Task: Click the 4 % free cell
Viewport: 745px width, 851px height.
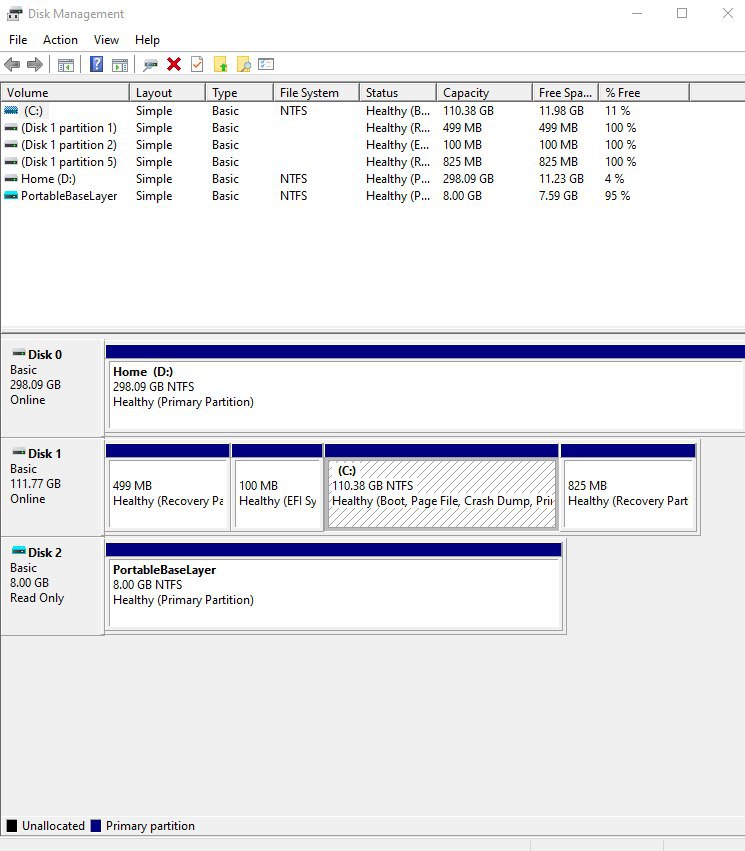Action: [x=615, y=179]
